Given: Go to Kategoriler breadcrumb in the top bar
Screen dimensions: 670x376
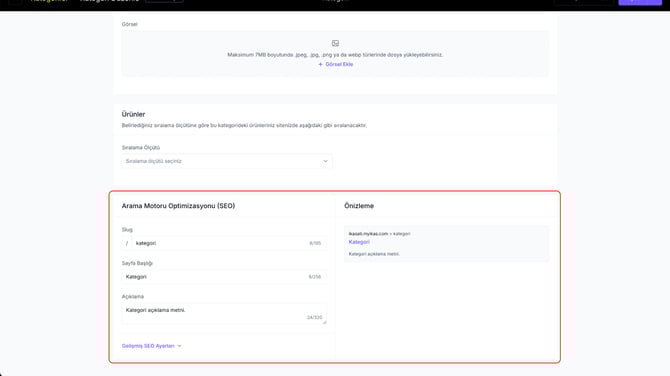Looking at the screenshot, I should pyautogui.click(x=49, y=1).
